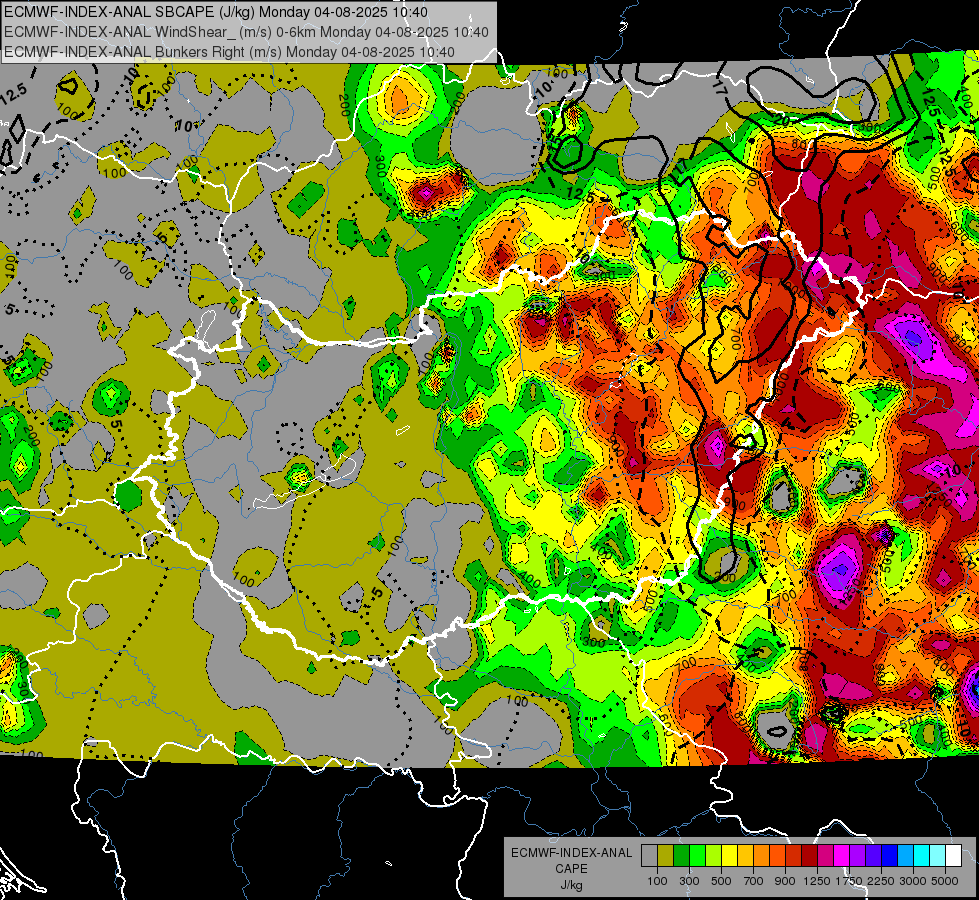Click the 100 tick label in legend

(x=657, y=881)
